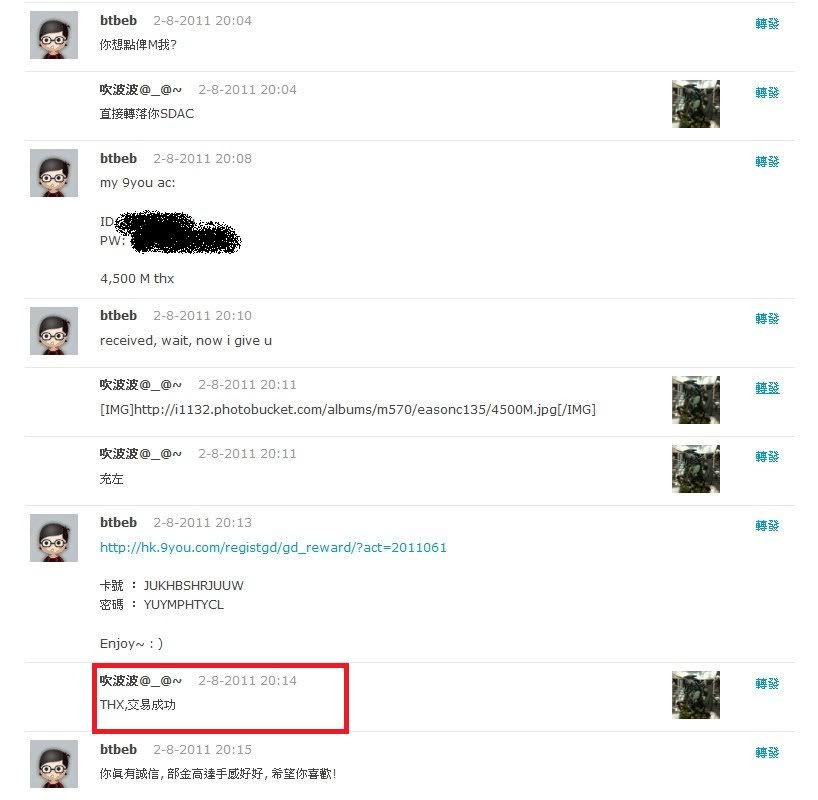Viewport: 818px width, 800px height.
Task: Click the 吹波波 avatar on the 直接轉落你SDAC message
Action: pyautogui.click(x=695, y=104)
